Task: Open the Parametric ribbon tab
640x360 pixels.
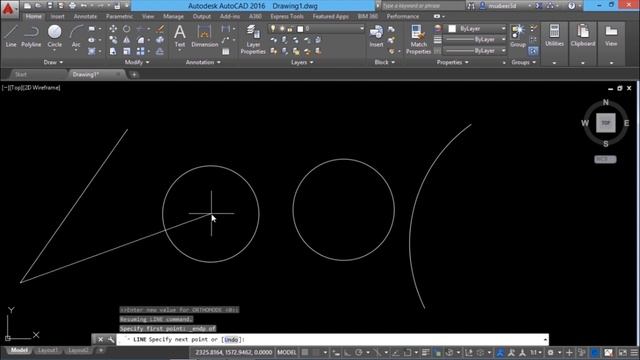Action: [119, 16]
